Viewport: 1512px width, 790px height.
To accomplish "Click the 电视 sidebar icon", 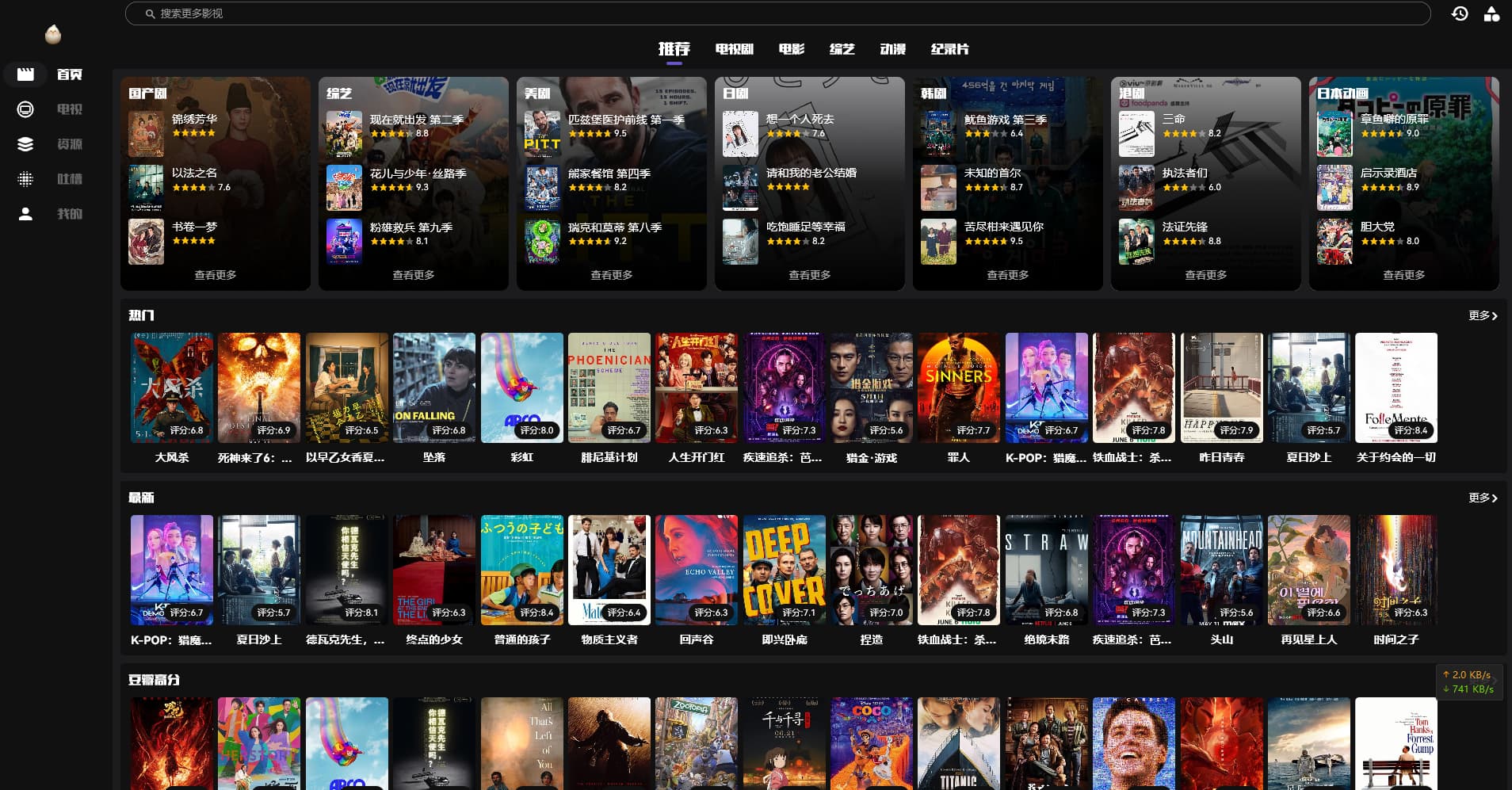I will tap(25, 109).
